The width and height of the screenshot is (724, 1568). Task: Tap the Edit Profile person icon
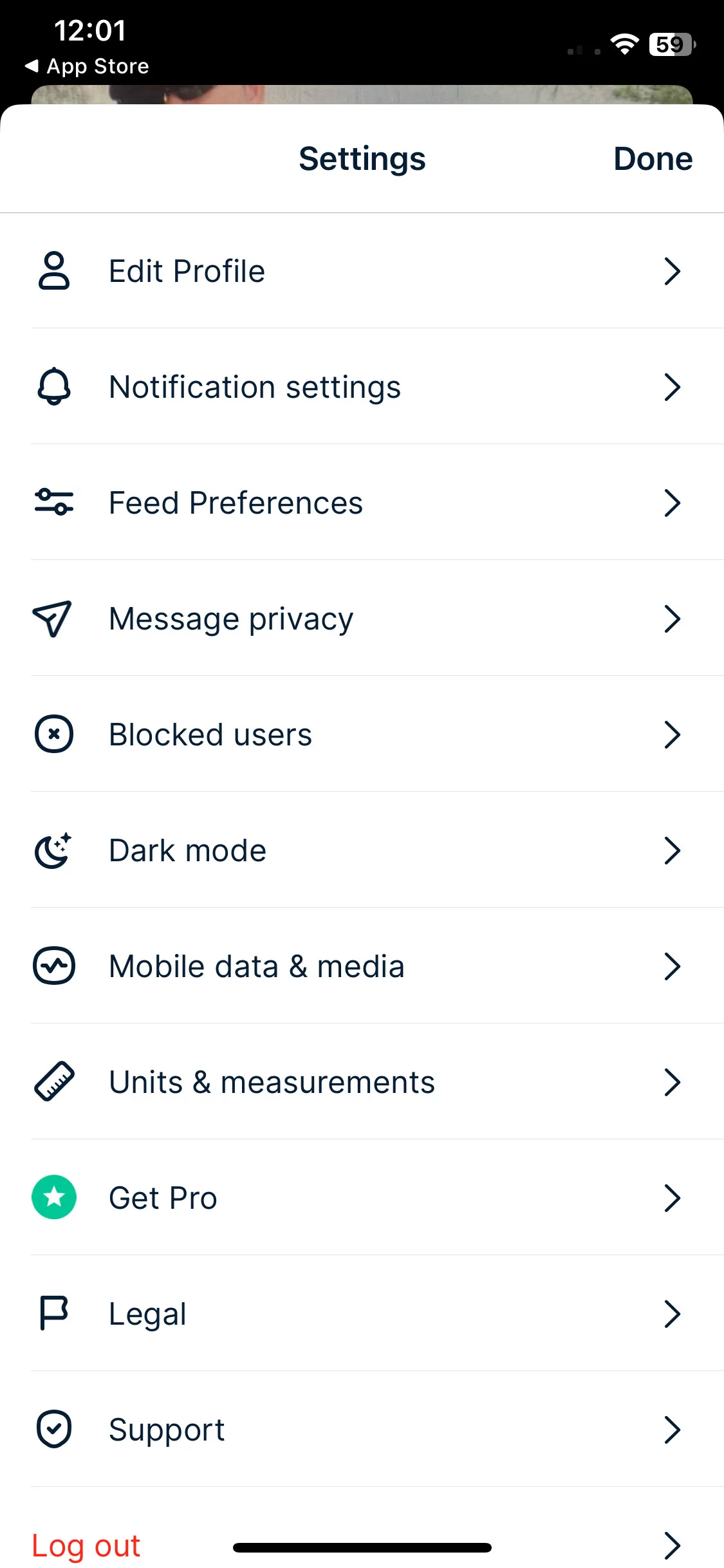pos(54,271)
